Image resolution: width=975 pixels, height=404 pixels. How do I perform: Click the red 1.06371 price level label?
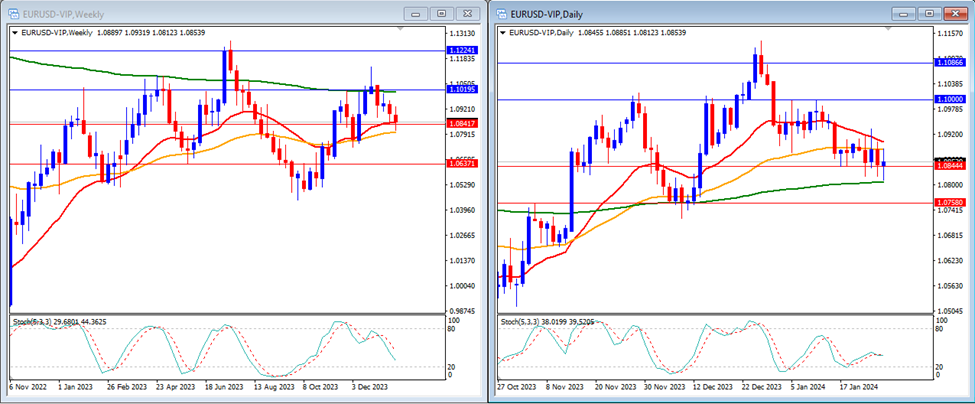461,164
